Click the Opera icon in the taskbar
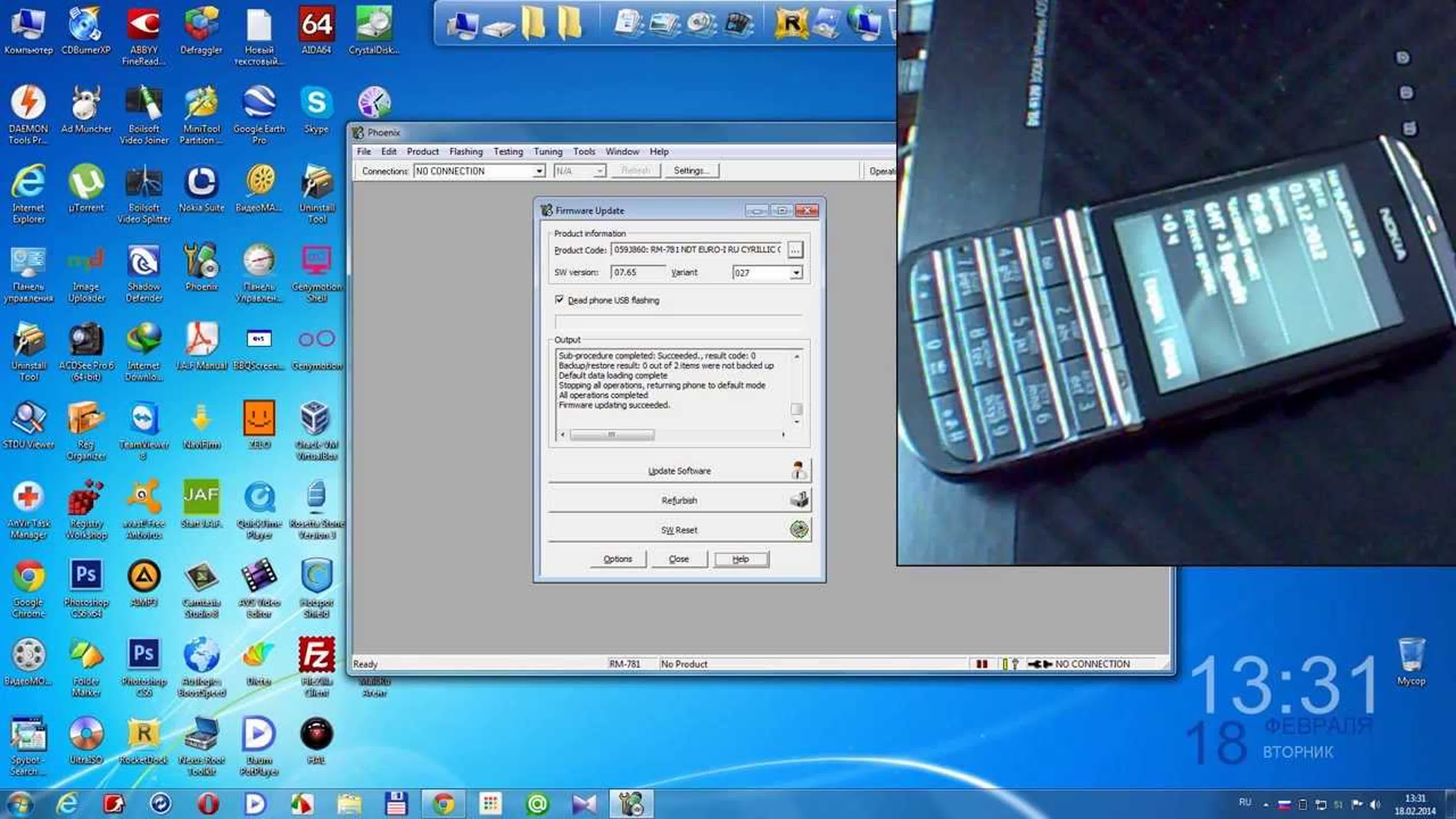 pyautogui.click(x=208, y=804)
